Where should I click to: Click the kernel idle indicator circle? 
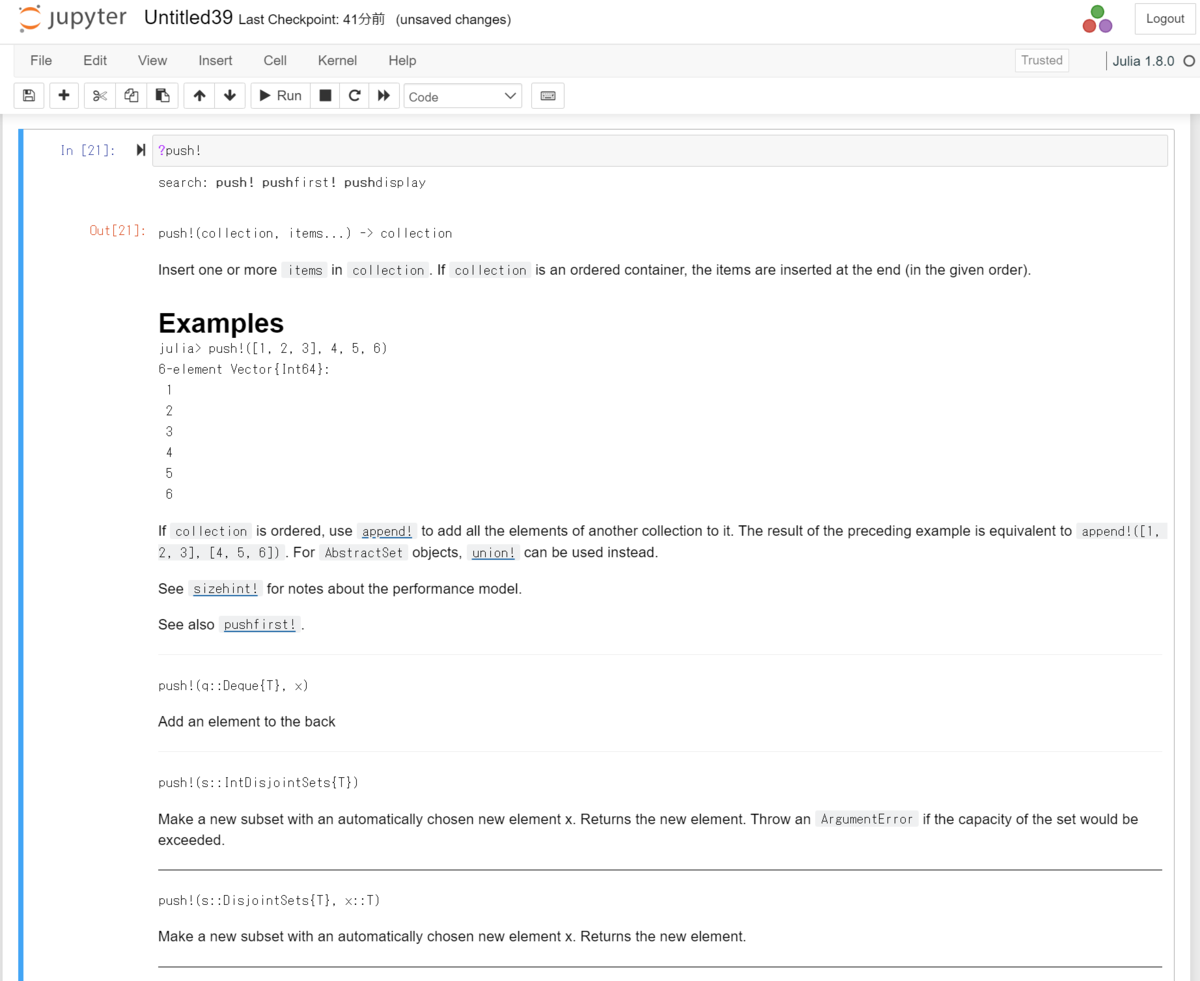pos(1189,61)
